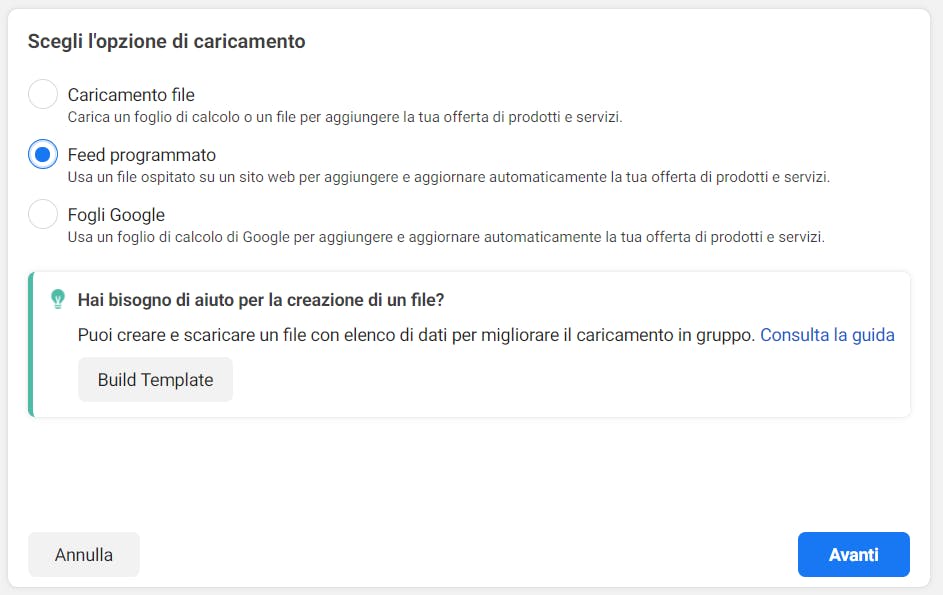
Task: Choose the Fogli Google radio button
Action: [43, 214]
